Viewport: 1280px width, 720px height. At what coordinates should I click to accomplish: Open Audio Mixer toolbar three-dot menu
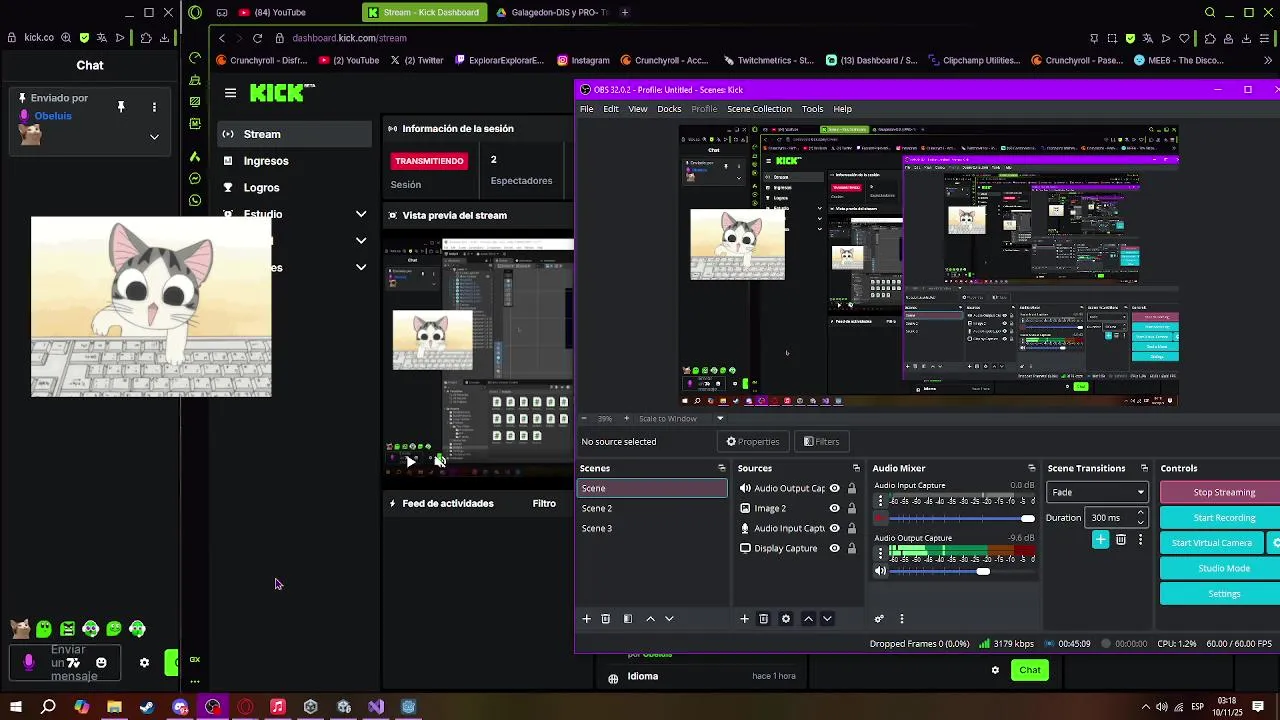tap(901, 619)
